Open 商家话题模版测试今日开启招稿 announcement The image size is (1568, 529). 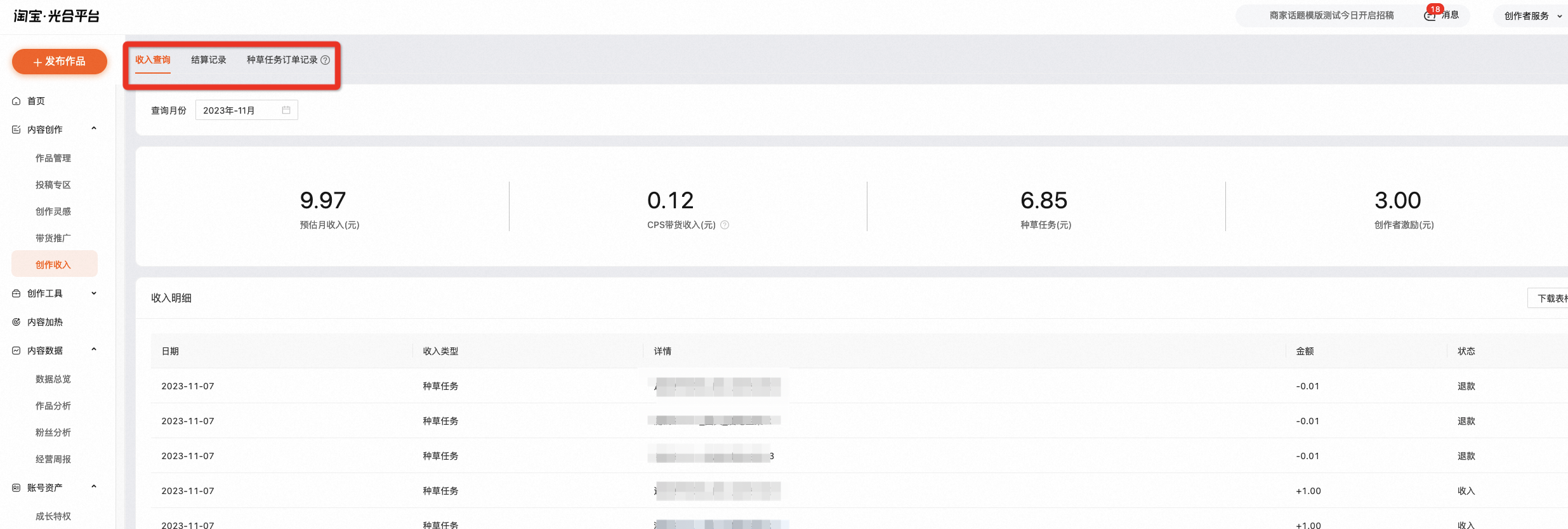1331,15
